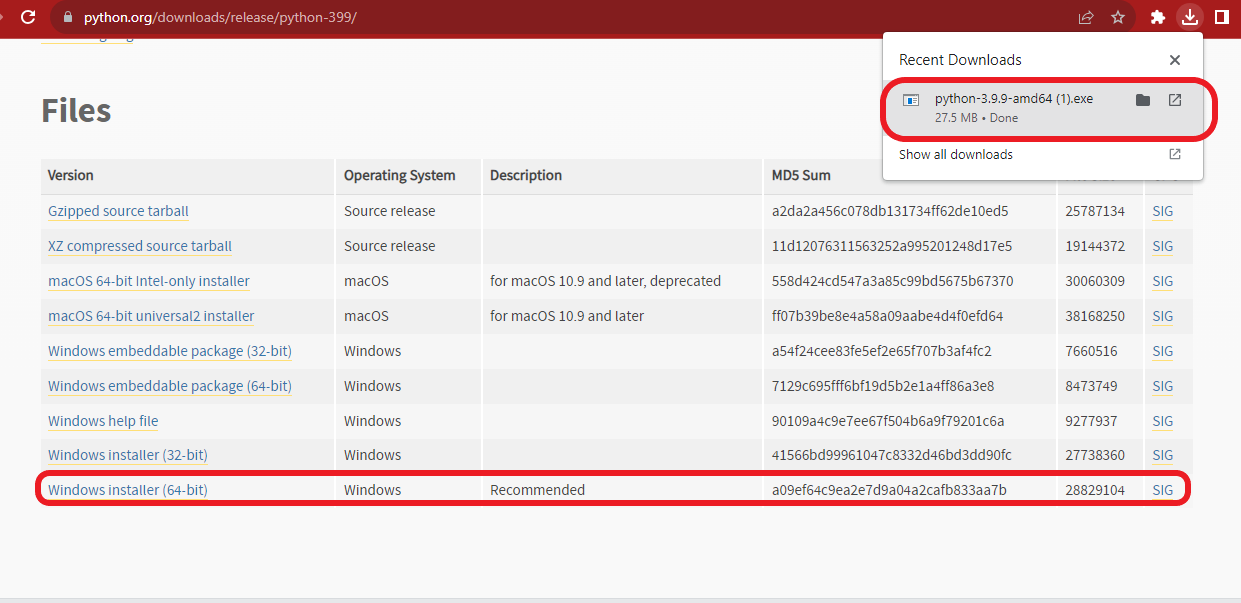Click the Version column header

coord(71,175)
